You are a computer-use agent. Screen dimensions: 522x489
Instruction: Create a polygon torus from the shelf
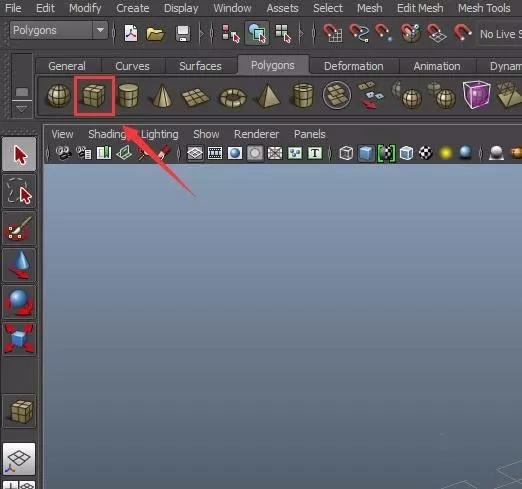tap(233, 97)
